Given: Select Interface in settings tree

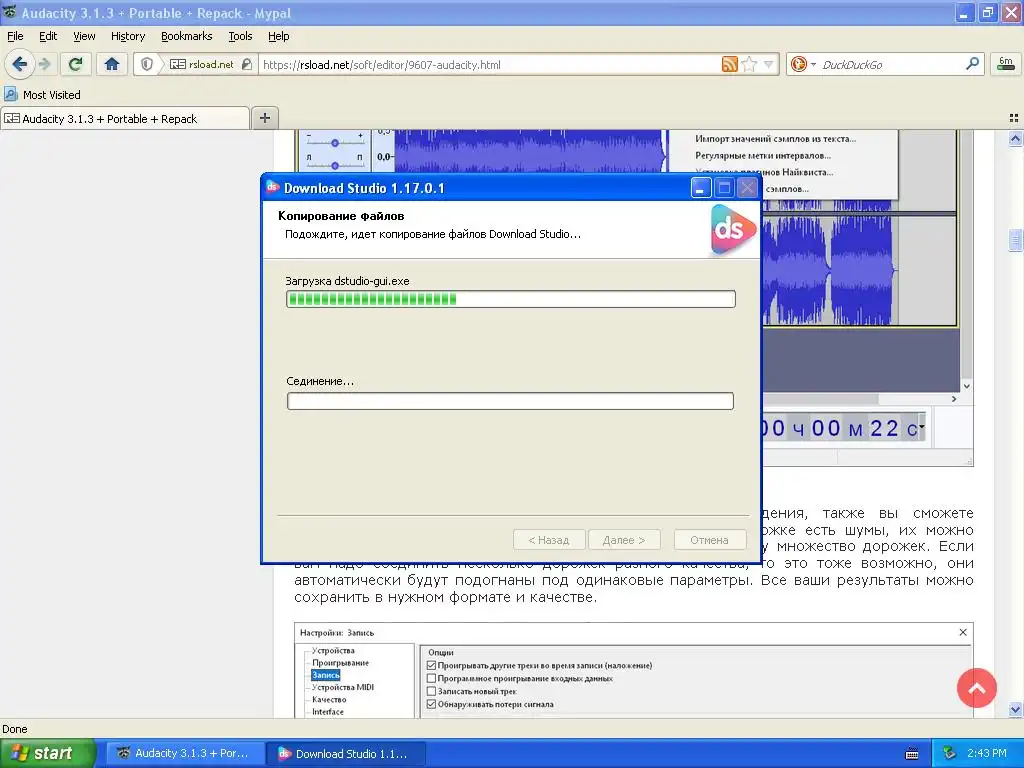Looking at the screenshot, I should point(328,712).
